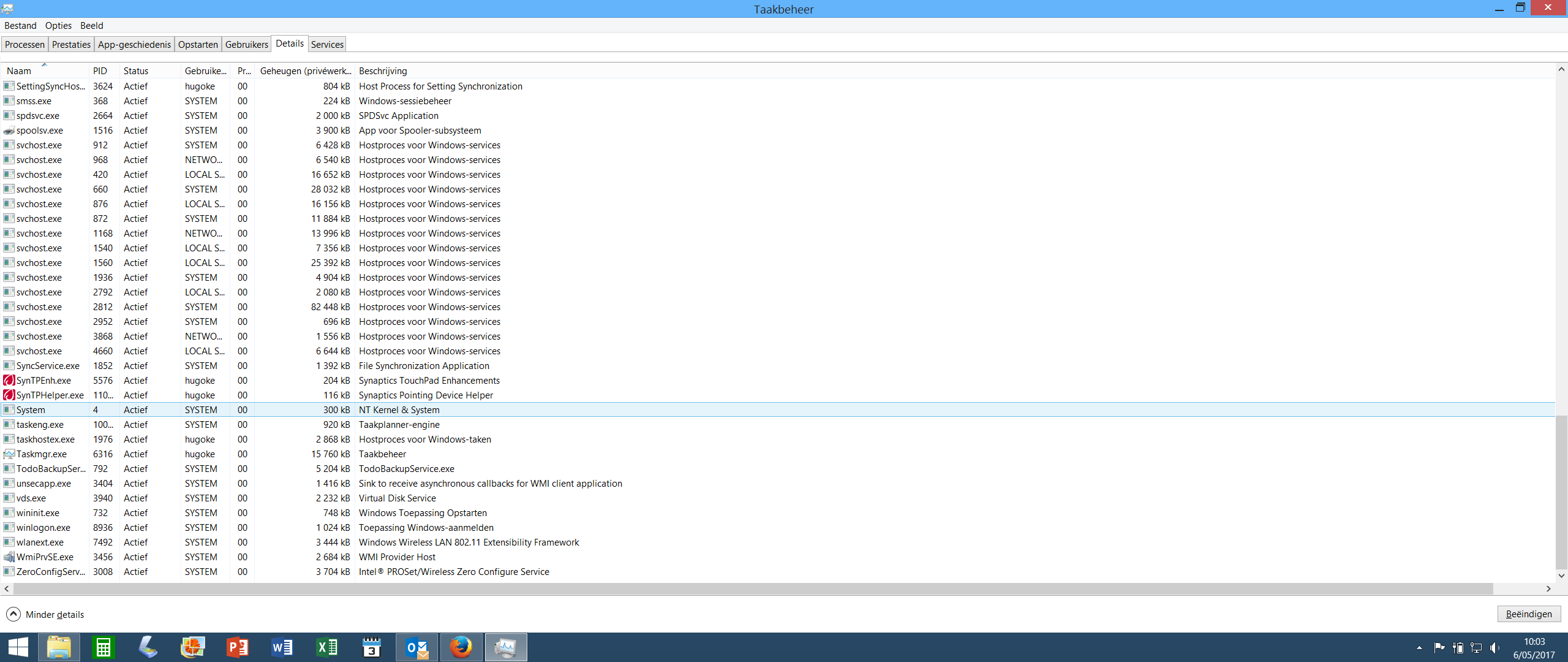
Task: Click the volume speaker tray icon
Action: 1495,647
